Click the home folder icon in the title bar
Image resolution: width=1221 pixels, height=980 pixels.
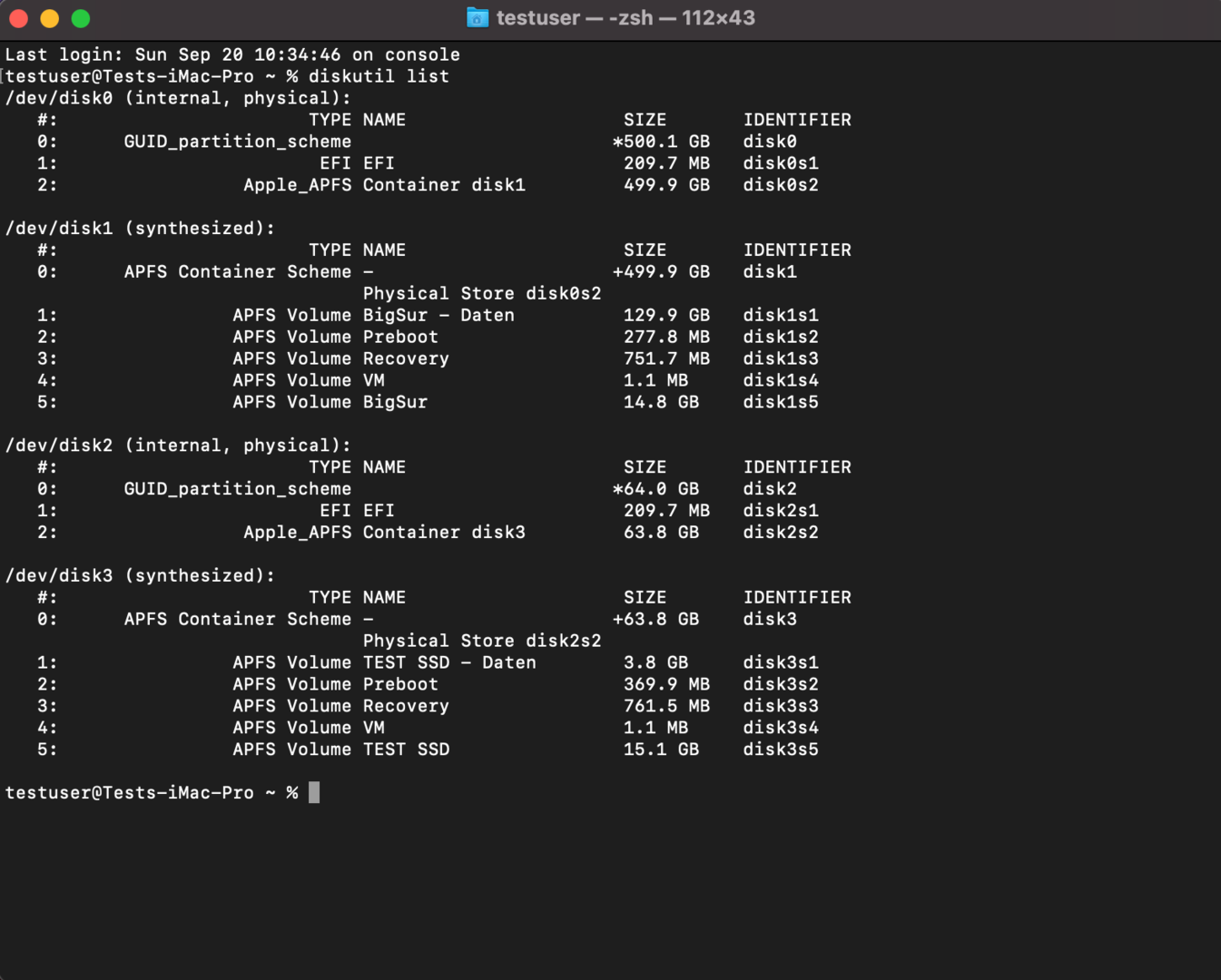[x=478, y=17]
